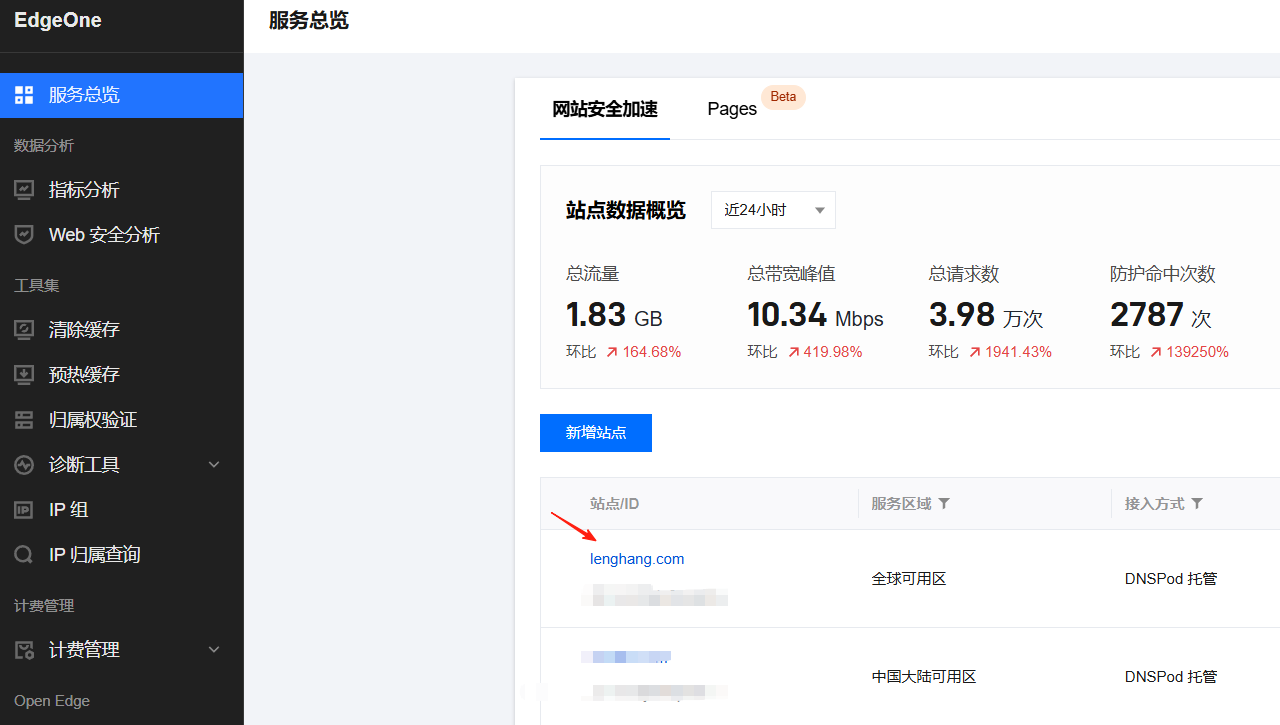Click the EdgeOne logo text
Screen dimensions: 1280x725
(58, 20)
